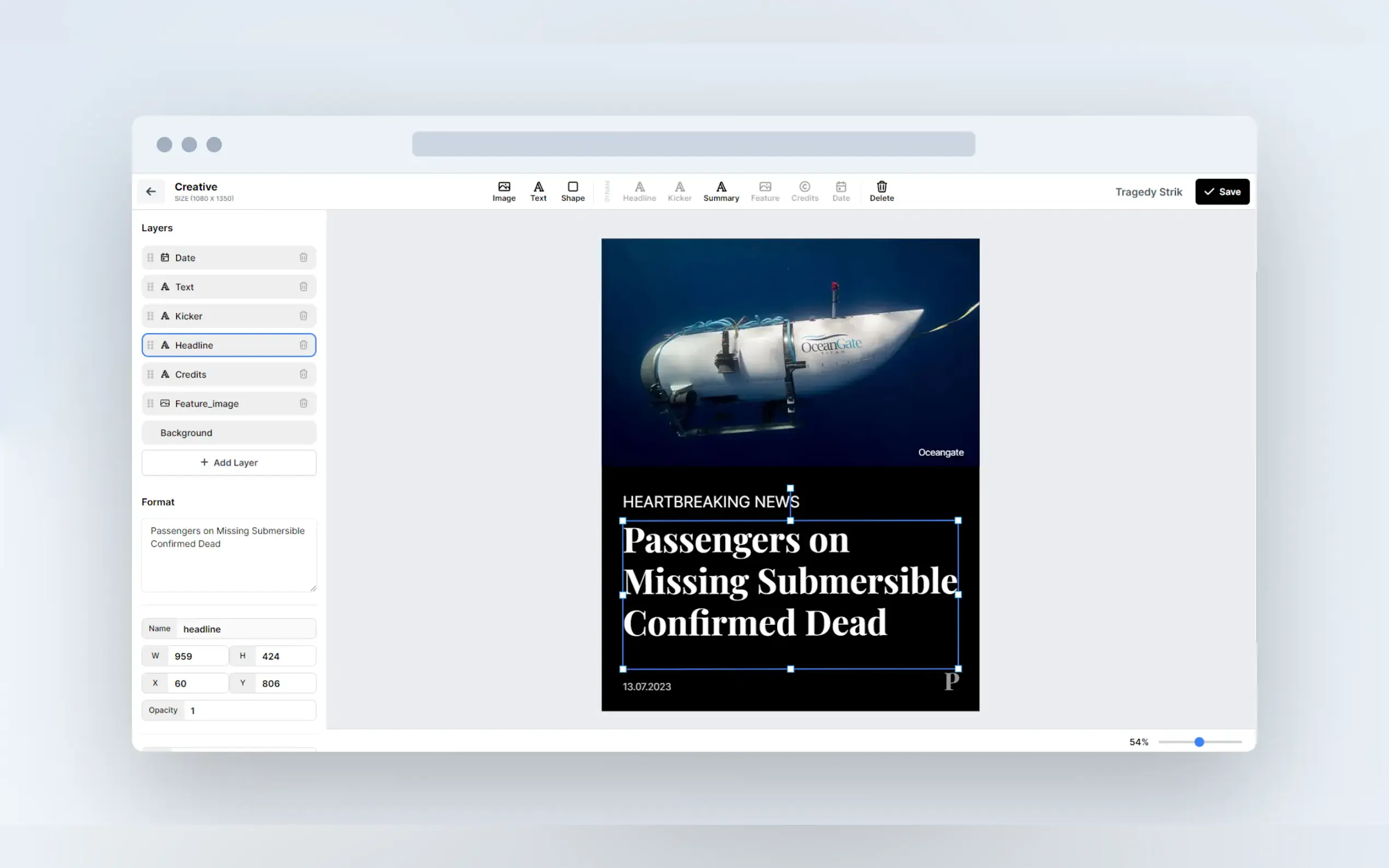Choose the Shape tool

pyautogui.click(x=573, y=191)
